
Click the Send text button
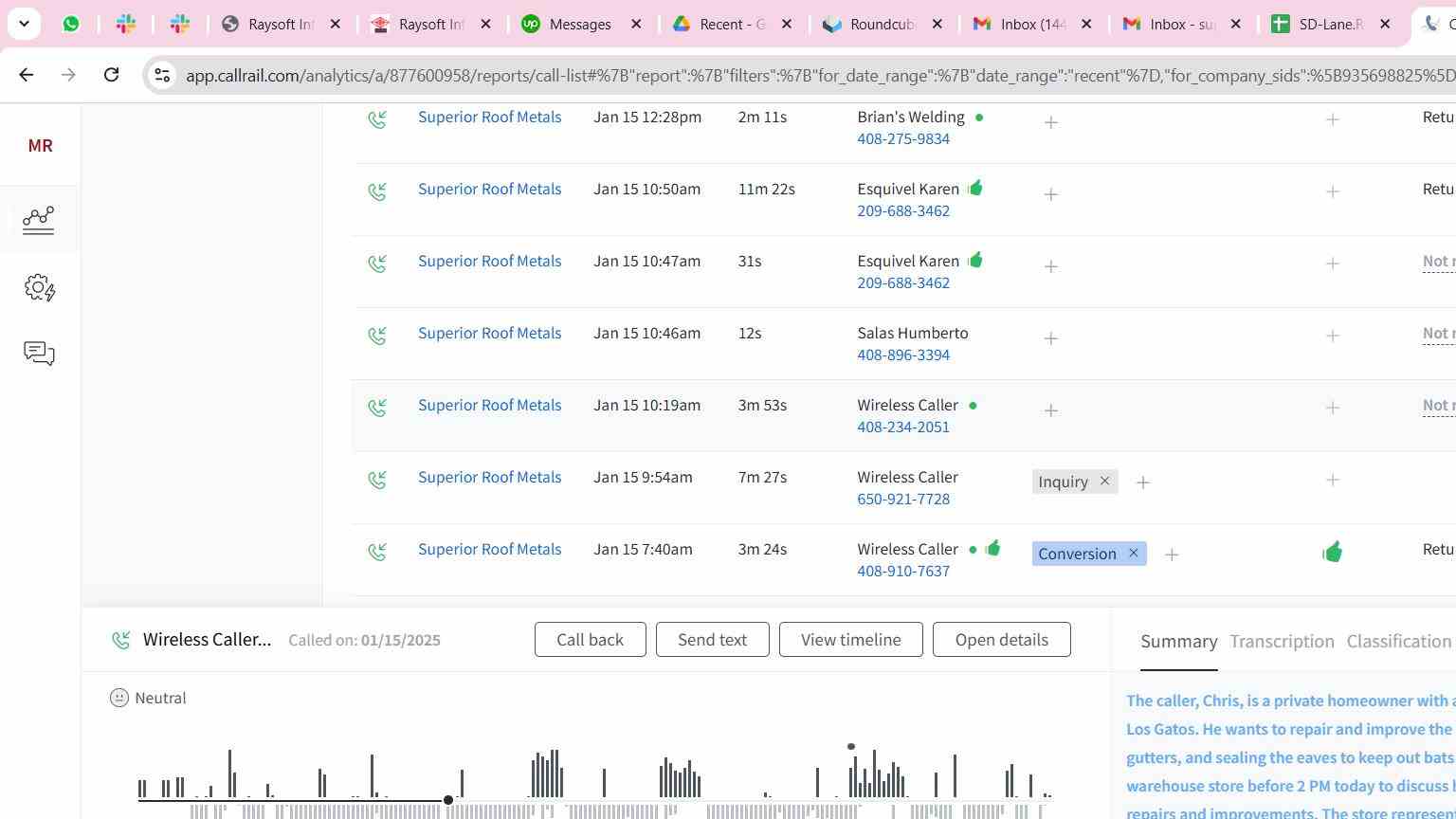pyautogui.click(x=712, y=640)
